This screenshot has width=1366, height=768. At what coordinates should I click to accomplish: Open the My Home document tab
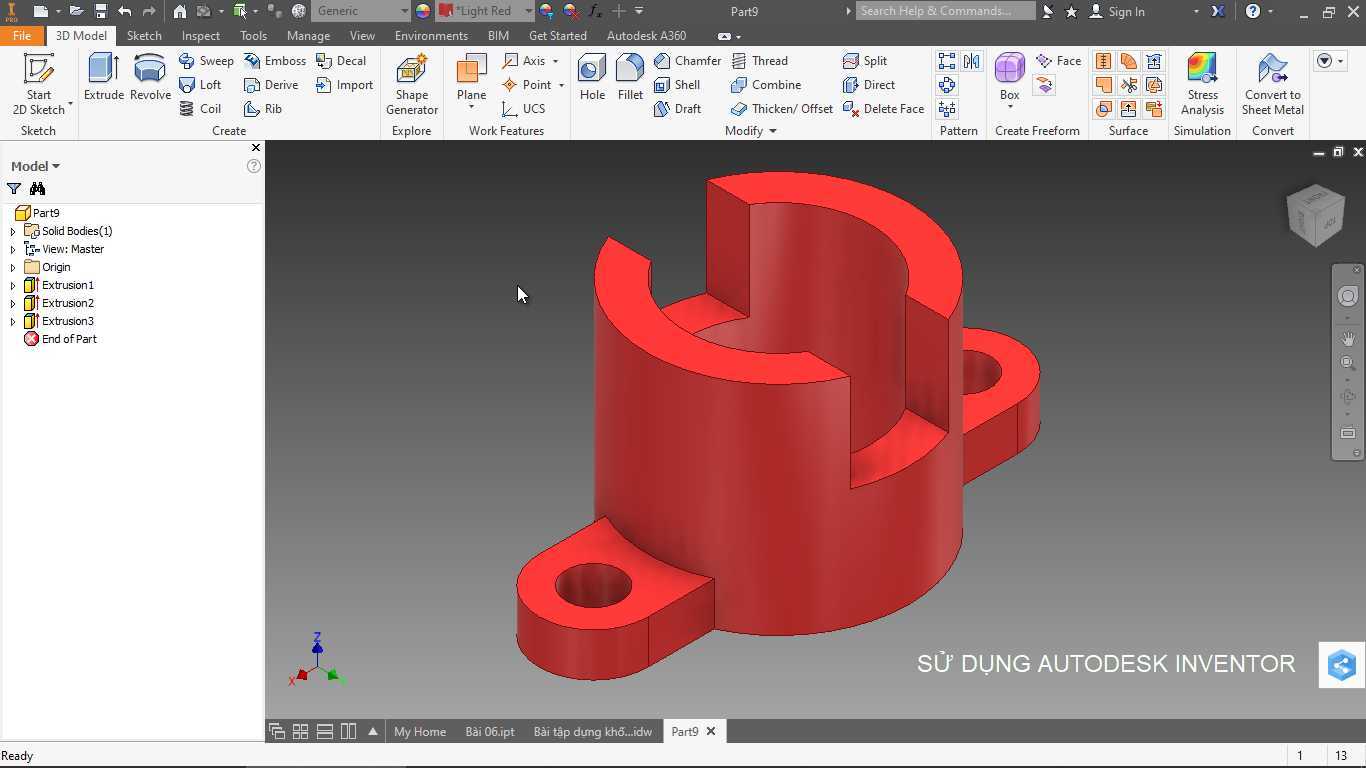pos(420,731)
